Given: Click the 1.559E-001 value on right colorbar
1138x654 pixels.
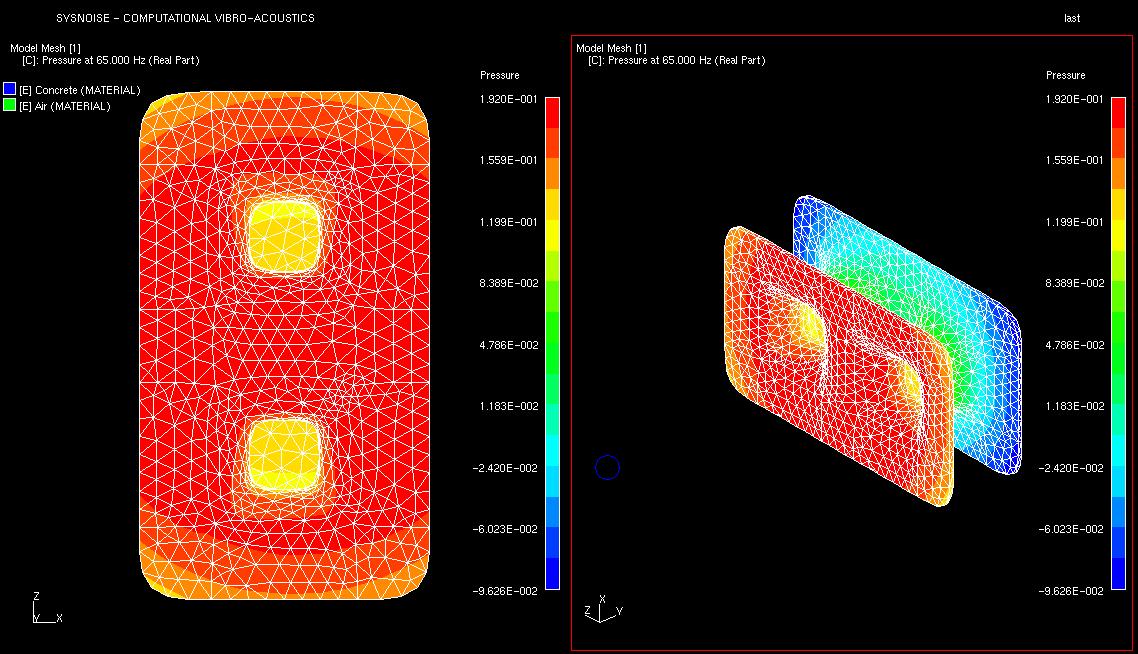Looking at the screenshot, I should tap(1074, 160).
